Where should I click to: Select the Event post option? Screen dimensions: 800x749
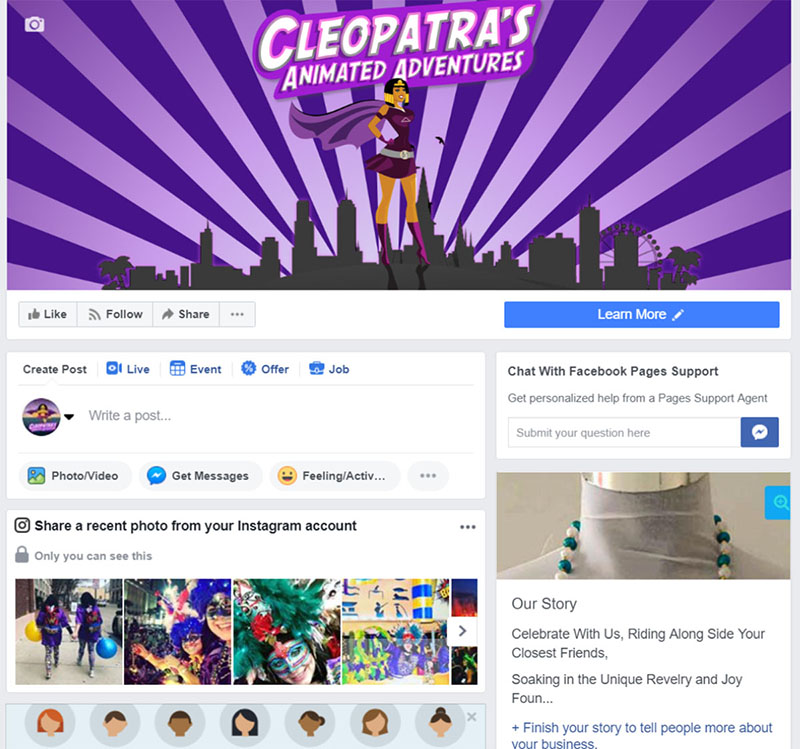(x=195, y=369)
